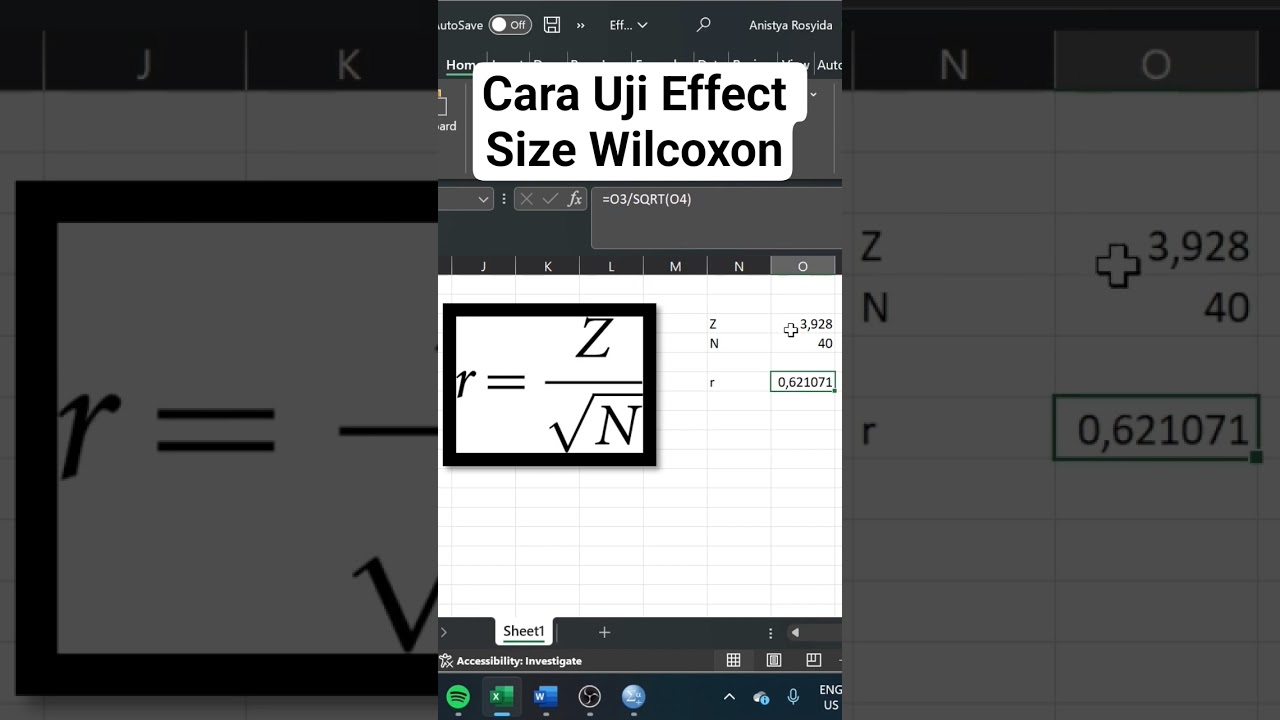The width and height of the screenshot is (1280, 720).
Task: Expand the quick access overflow chevrons
Action: click(581, 25)
